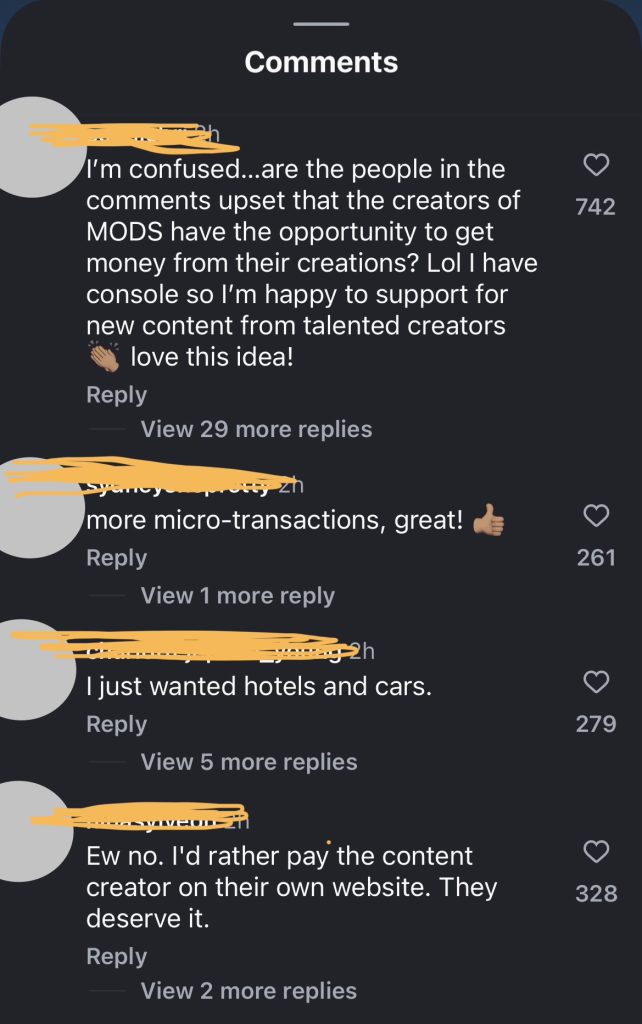Reply to micro-transactions comment
642x1024 pixels.
(x=116, y=558)
